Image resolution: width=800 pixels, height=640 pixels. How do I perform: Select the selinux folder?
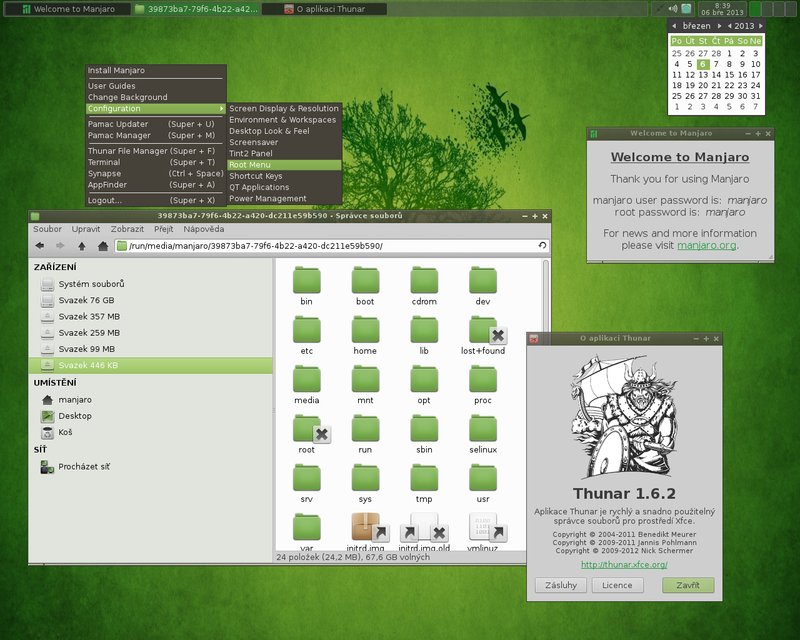(x=483, y=428)
